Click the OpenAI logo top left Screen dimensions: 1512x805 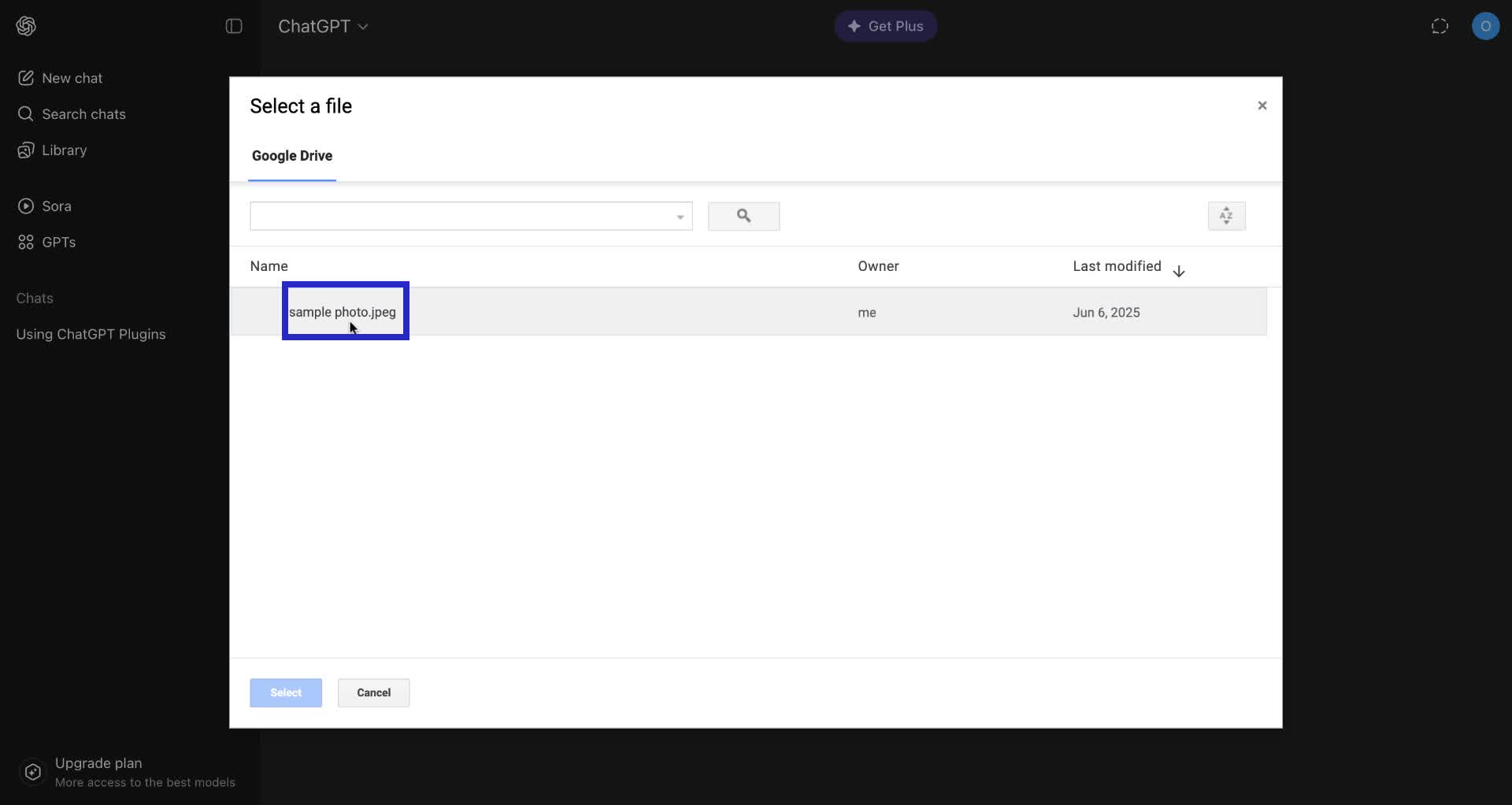(x=26, y=26)
